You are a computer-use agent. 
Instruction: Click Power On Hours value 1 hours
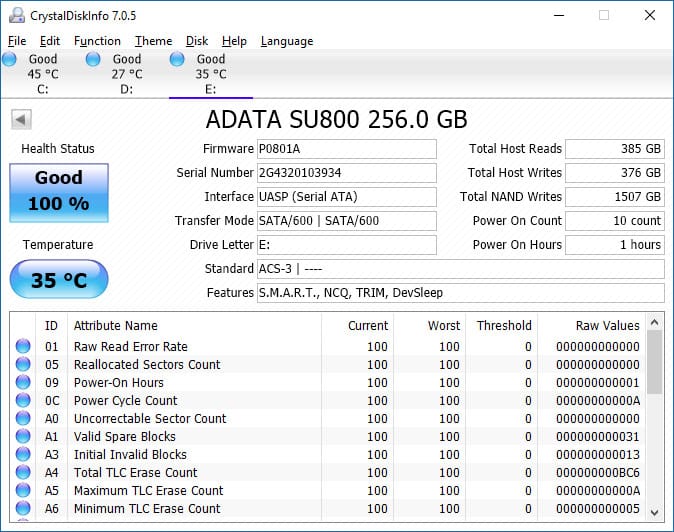[615, 245]
